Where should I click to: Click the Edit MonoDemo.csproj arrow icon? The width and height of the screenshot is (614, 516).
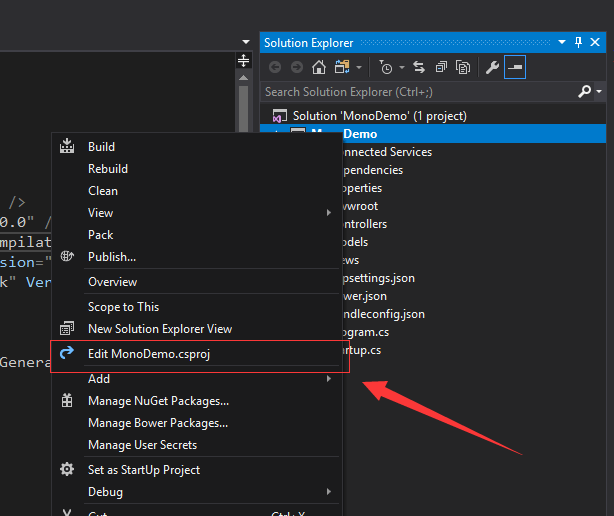(x=67, y=352)
